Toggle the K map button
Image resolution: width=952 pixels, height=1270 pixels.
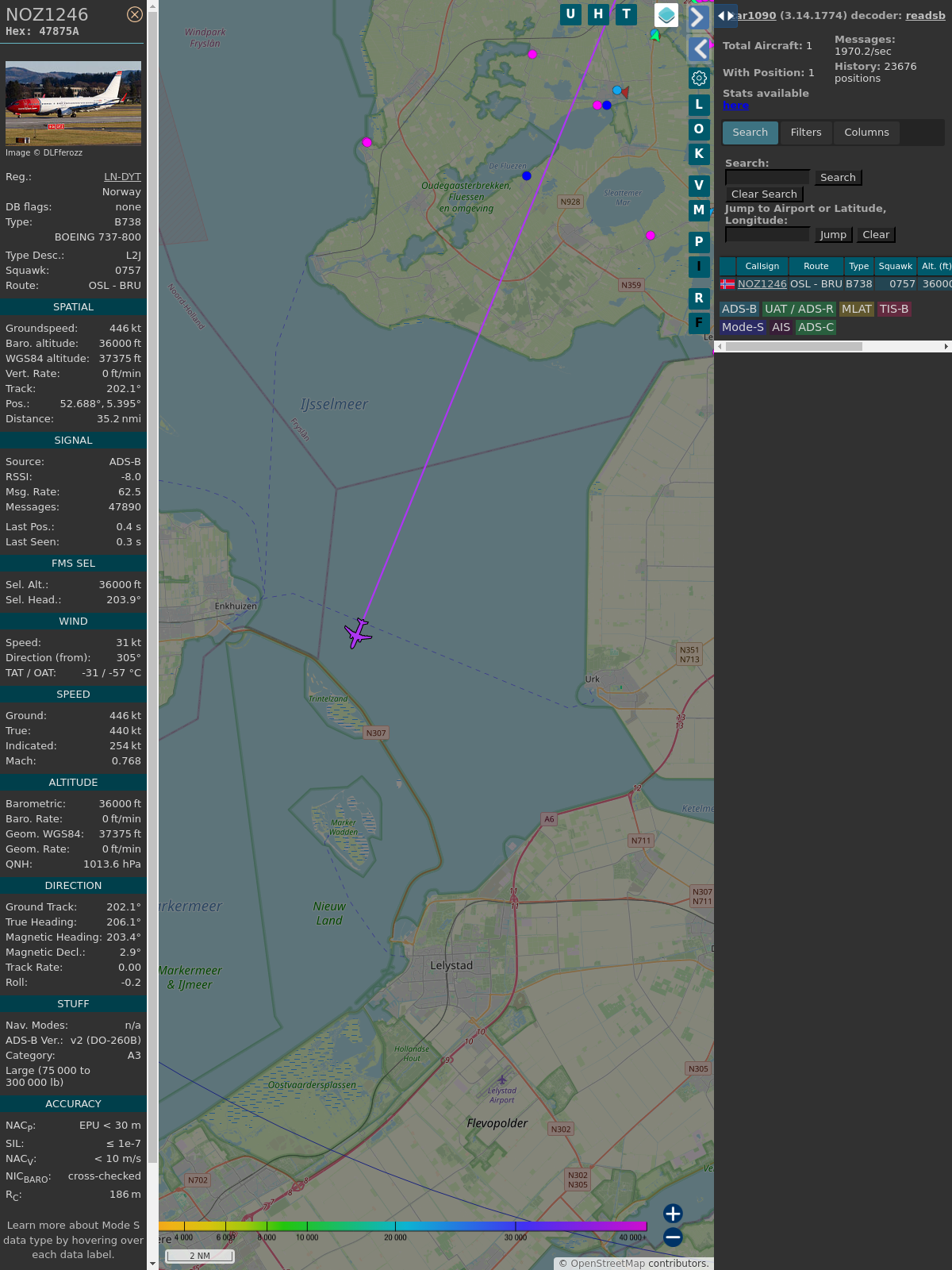pos(699,154)
